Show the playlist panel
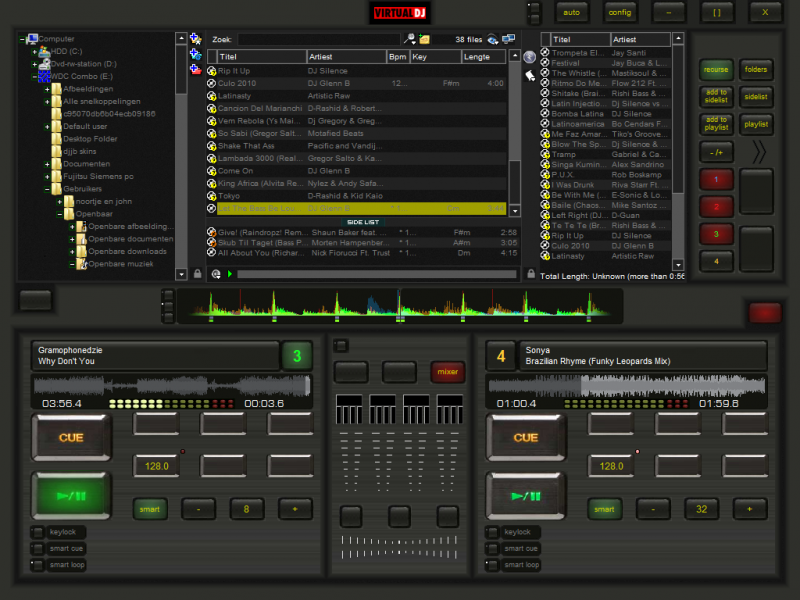Image resolution: width=800 pixels, height=600 pixels. pos(756,124)
